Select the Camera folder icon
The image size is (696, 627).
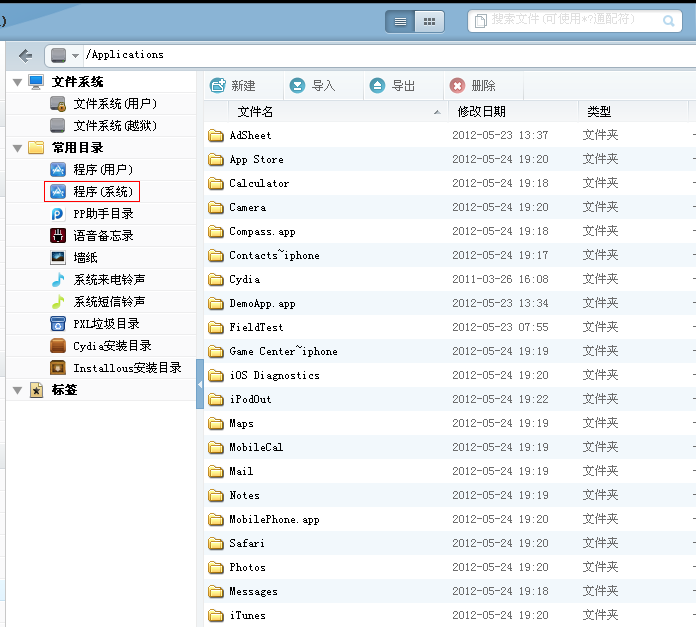point(216,207)
